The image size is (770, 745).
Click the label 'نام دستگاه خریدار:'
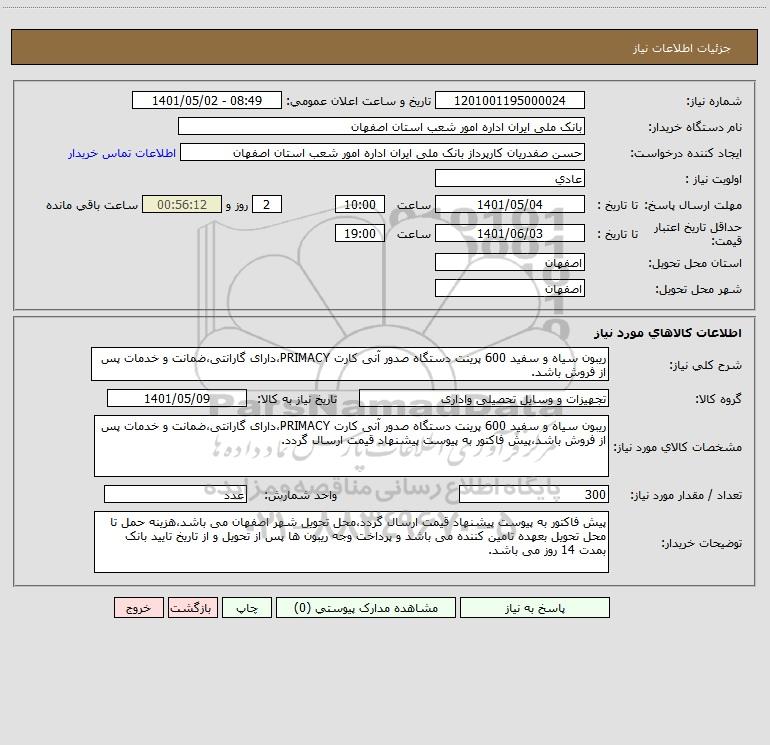(695, 127)
